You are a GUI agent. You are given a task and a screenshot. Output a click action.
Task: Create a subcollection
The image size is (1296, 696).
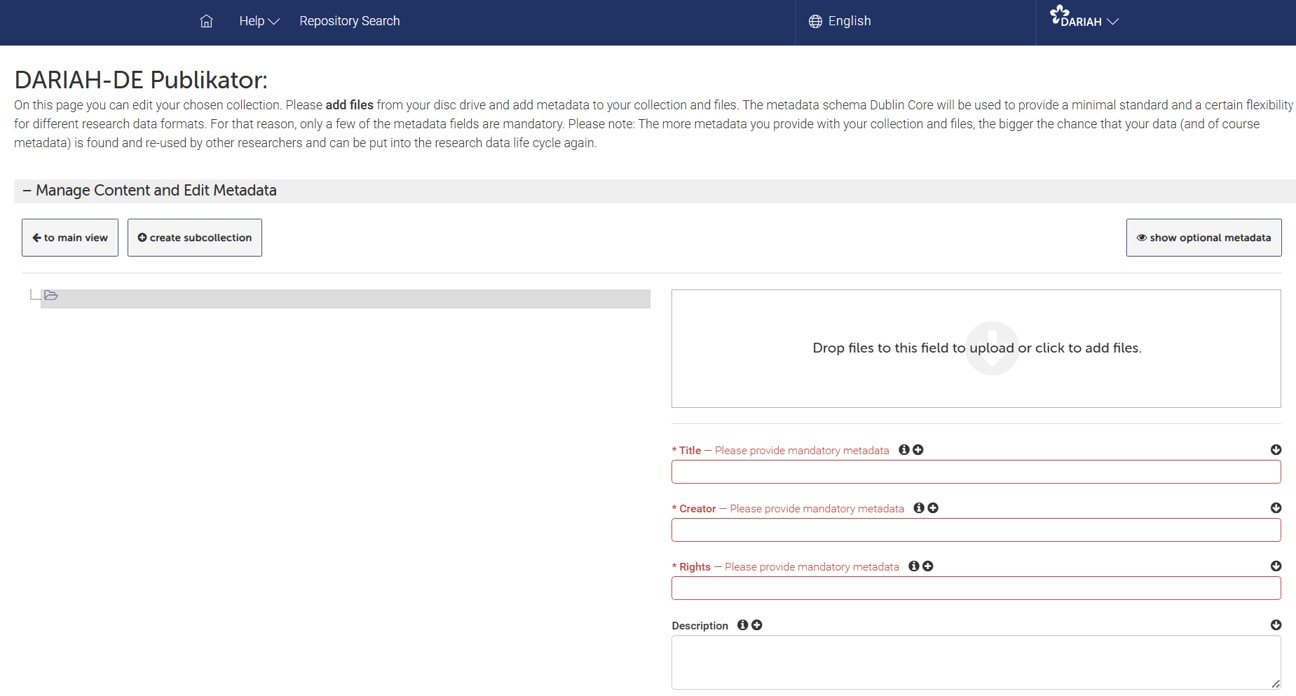click(195, 238)
